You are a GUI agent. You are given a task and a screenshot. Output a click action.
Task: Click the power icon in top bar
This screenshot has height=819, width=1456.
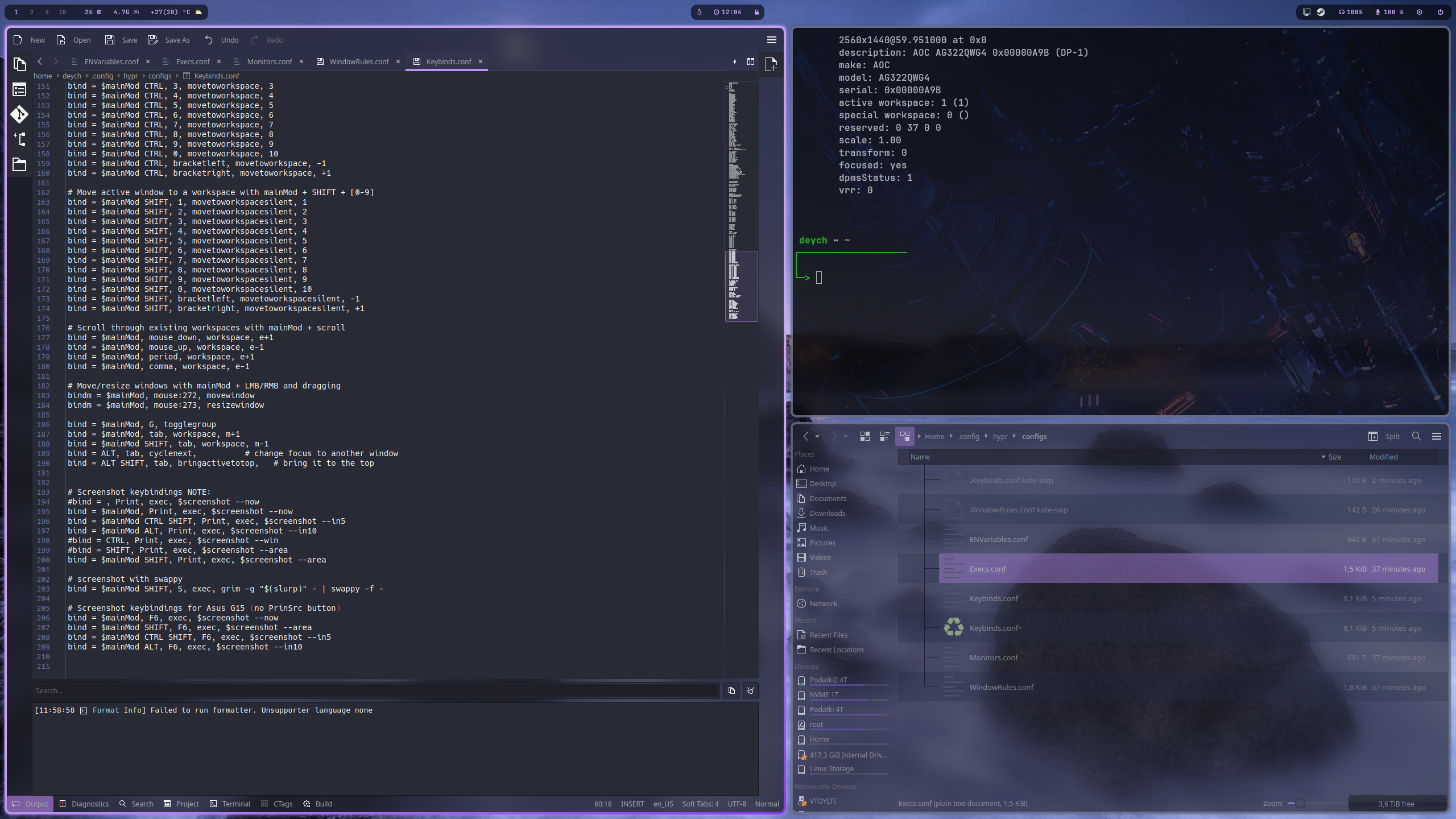coord(1440,12)
